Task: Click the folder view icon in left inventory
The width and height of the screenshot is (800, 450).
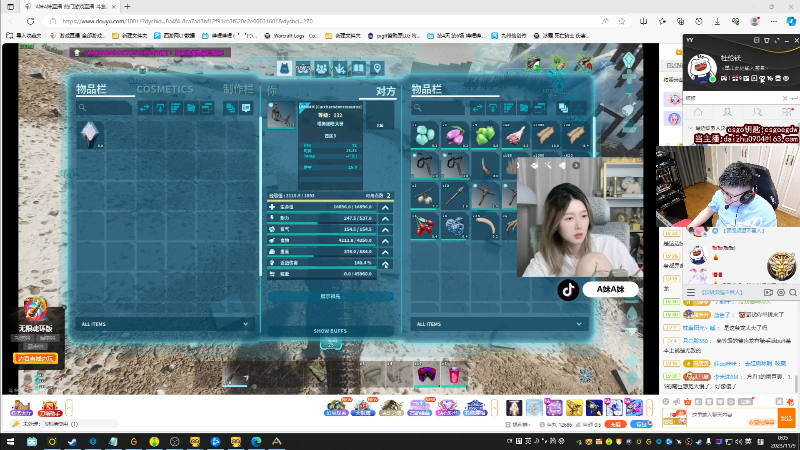Action: coord(191,108)
